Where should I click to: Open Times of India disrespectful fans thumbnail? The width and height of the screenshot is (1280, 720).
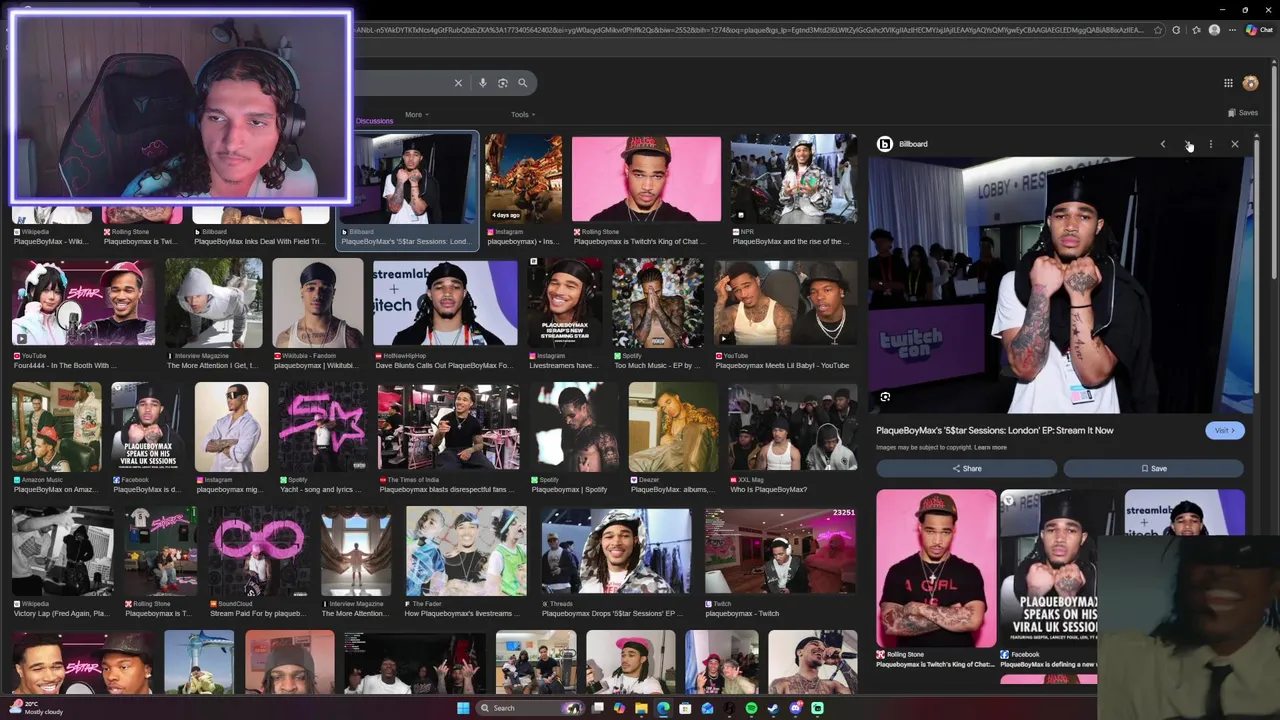tap(448, 427)
